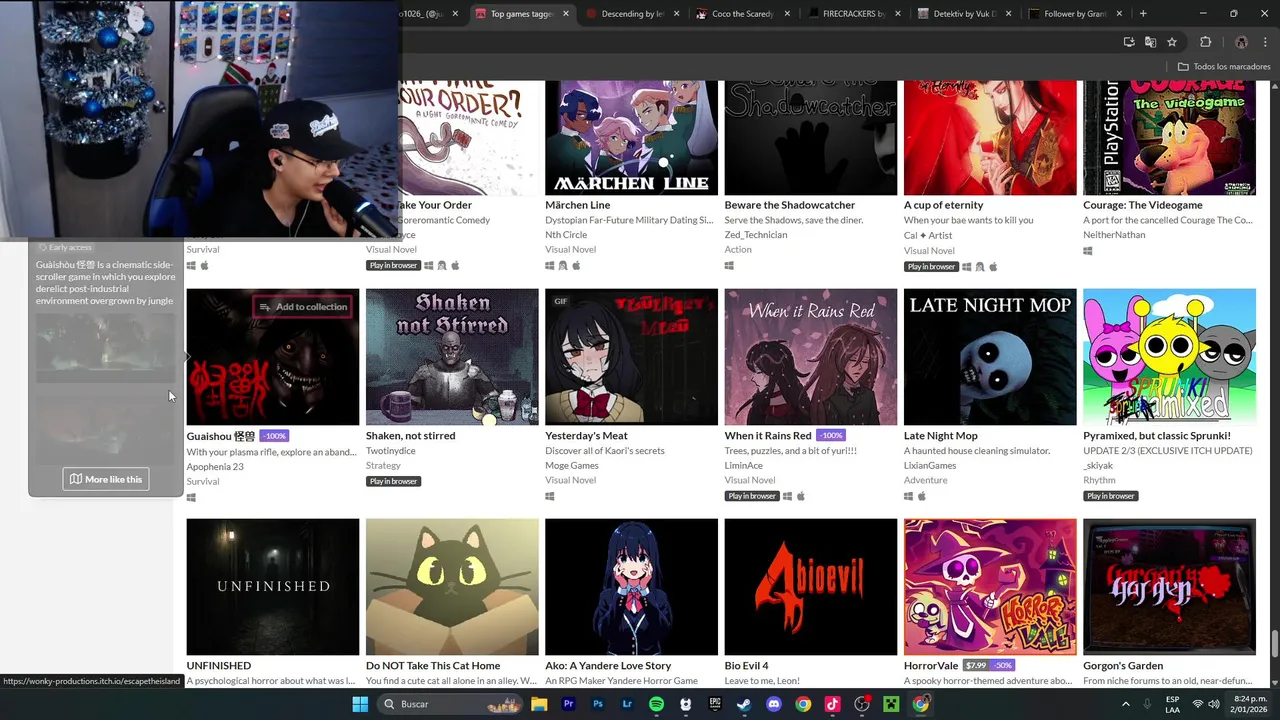Click the Linux icon under A cup of eternity
Image resolution: width=1280 pixels, height=720 pixels.
tap(980, 267)
